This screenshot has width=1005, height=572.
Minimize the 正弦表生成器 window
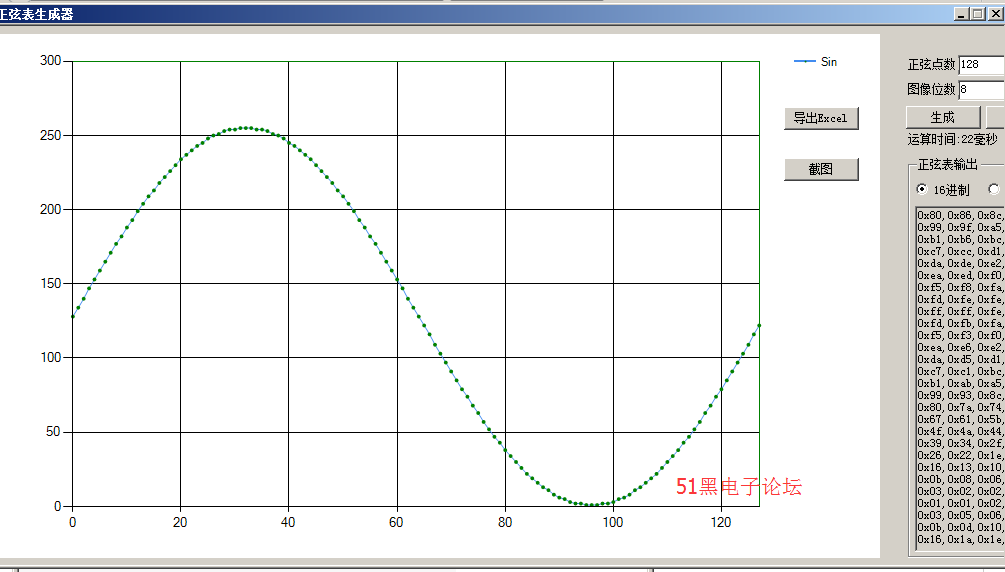(x=961, y=13)
